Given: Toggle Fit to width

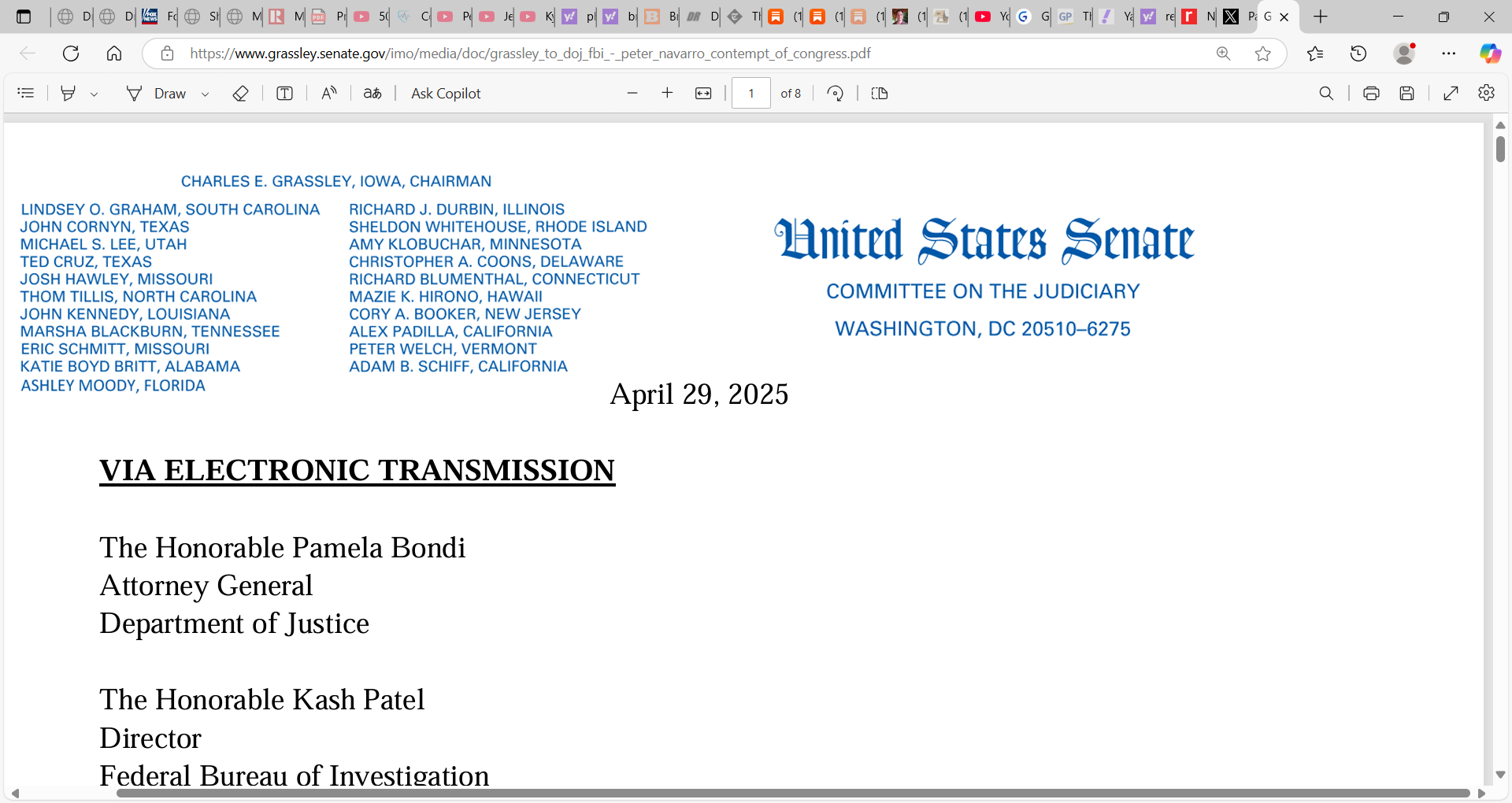Looking at the screenshot, I should (703, 93).
